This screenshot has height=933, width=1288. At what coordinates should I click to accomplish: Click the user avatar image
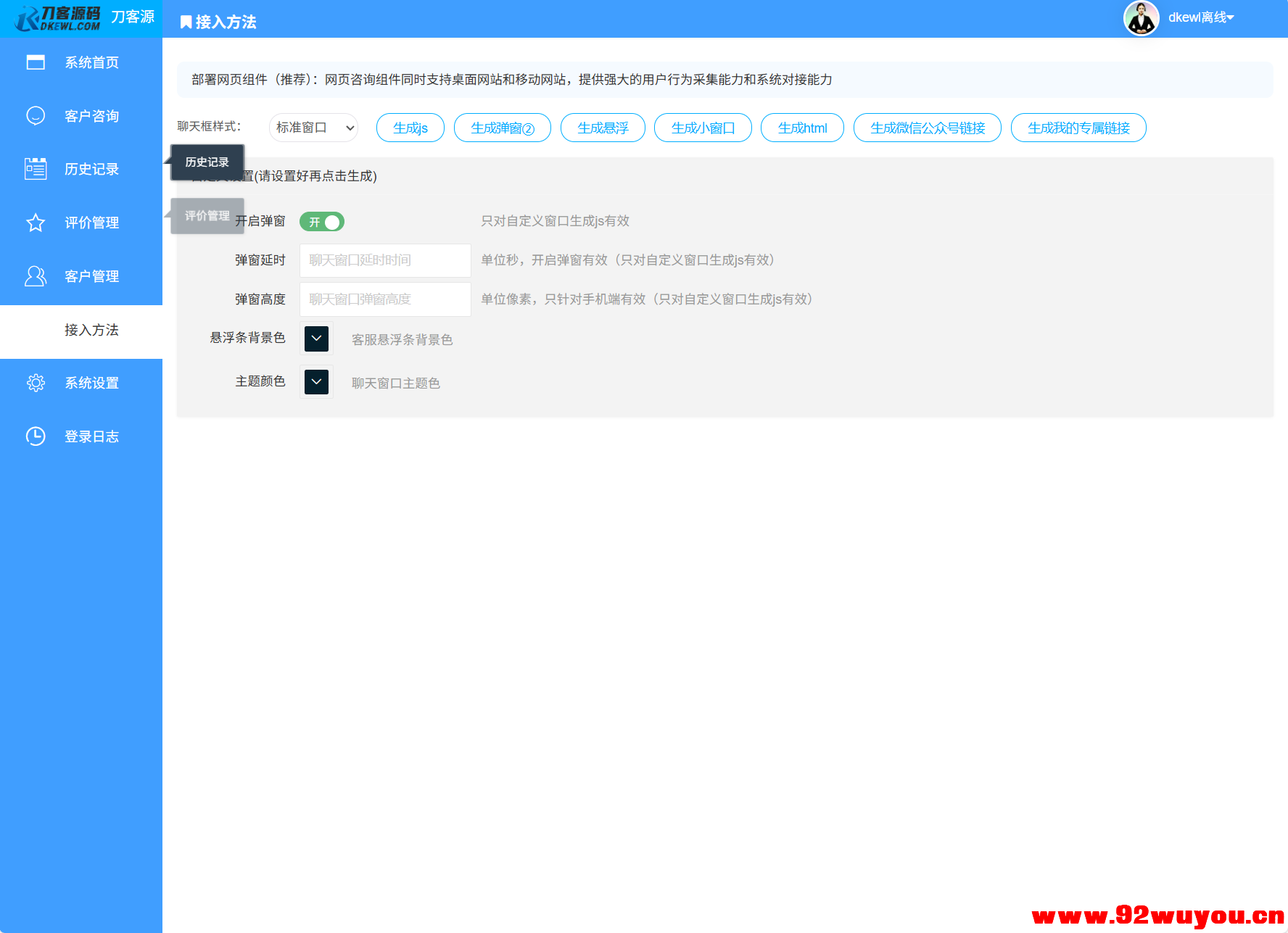1141,17
